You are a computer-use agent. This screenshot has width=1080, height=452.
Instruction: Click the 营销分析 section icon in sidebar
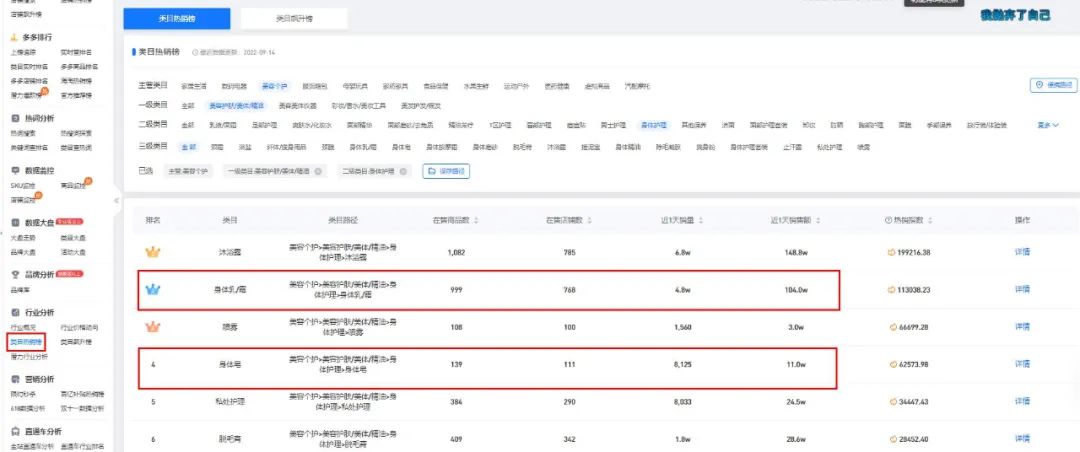tap(14, 379)
